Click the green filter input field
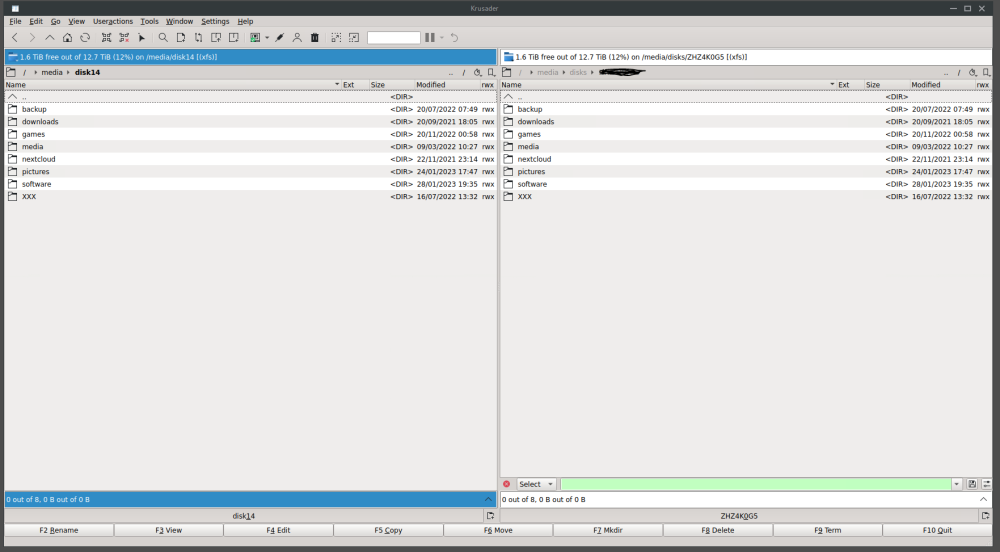The image size is (1000, 552). (x=756, y=484)
